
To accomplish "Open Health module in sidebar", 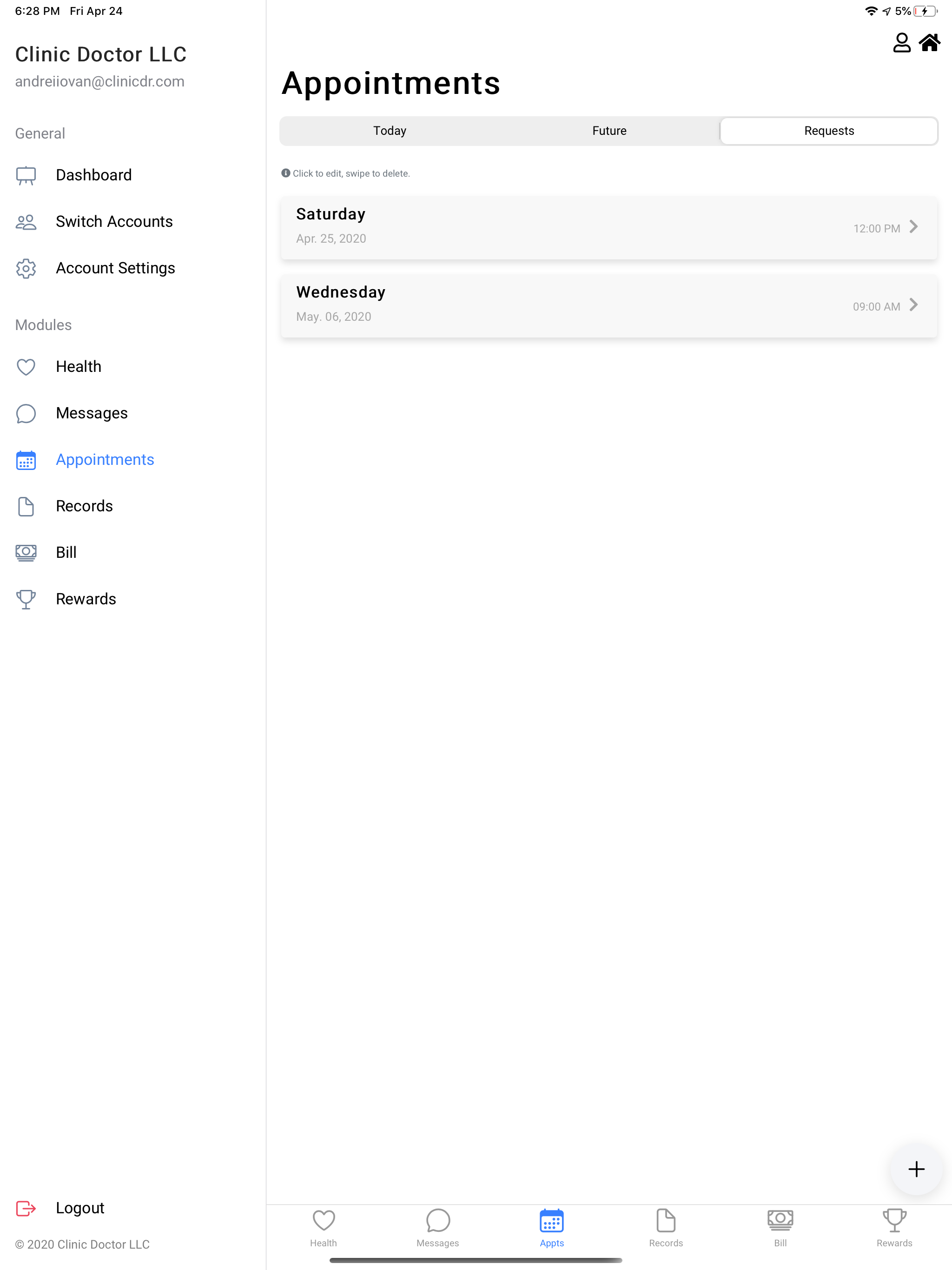I will point(79,367).
